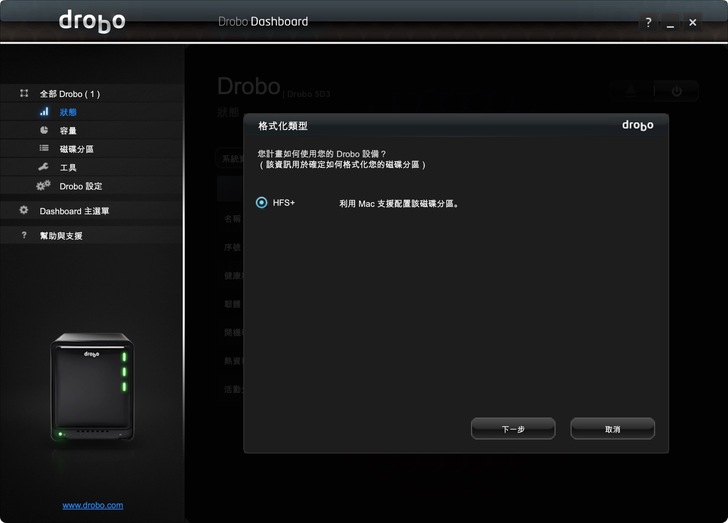Image resolution: width=728 pixels, height=523 pixels.
Task: Go to 磁碟分區 in the sidebar
Action: (76, 149)
